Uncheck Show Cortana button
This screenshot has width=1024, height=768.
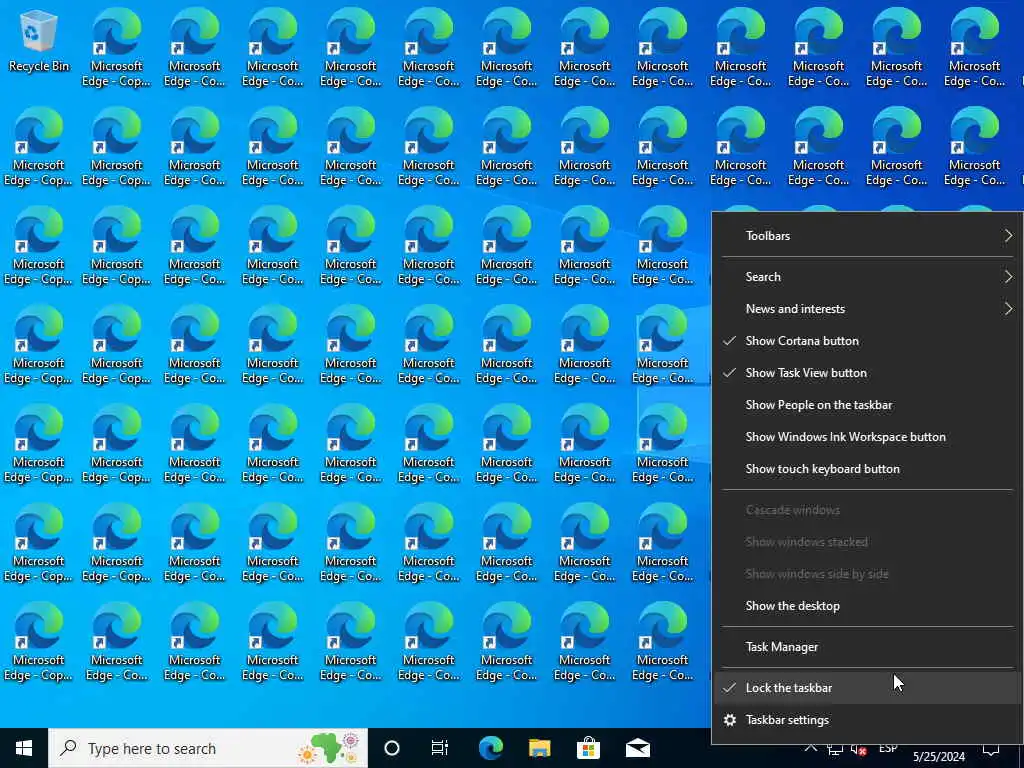point(867,341)
